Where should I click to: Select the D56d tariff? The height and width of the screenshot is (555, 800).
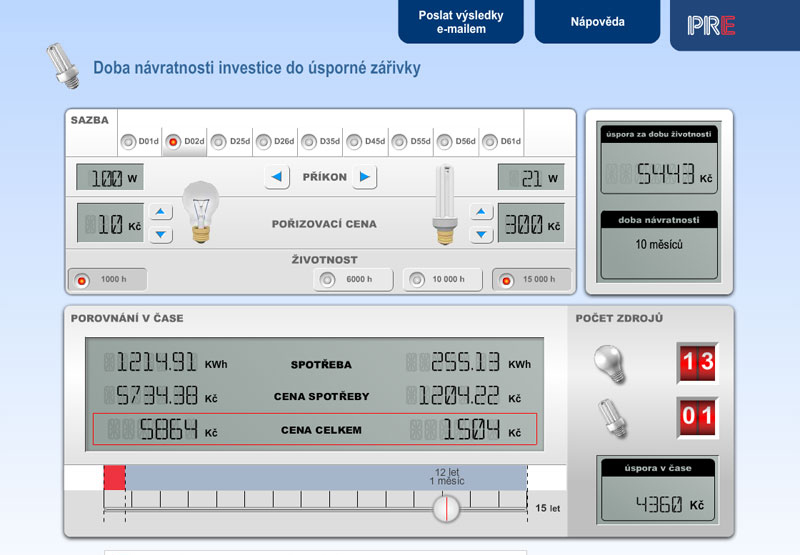(456, 141)
